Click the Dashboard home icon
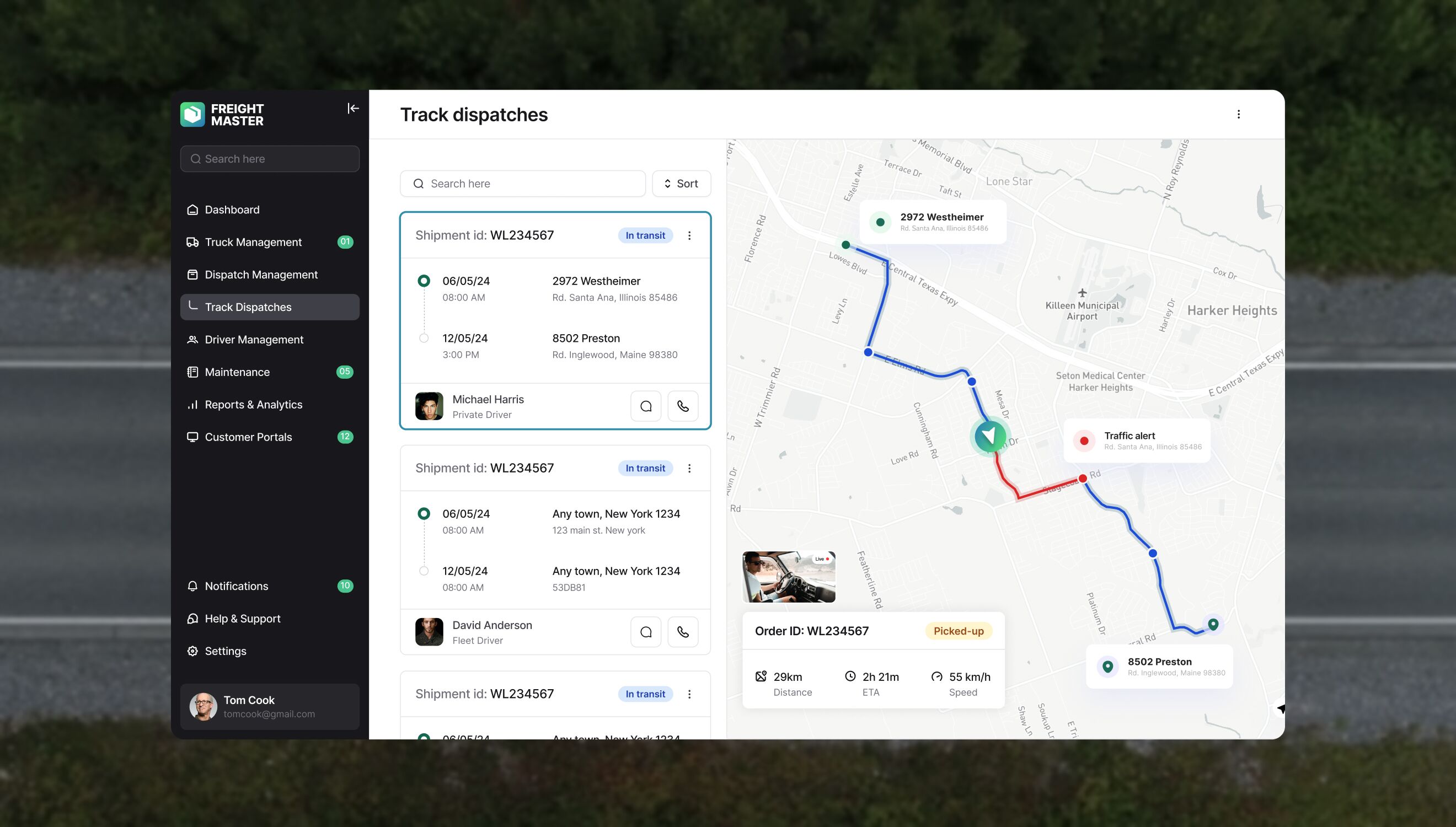Image resolution: width=1456 pixels, height=827 pixels. (x=192, y=210)
